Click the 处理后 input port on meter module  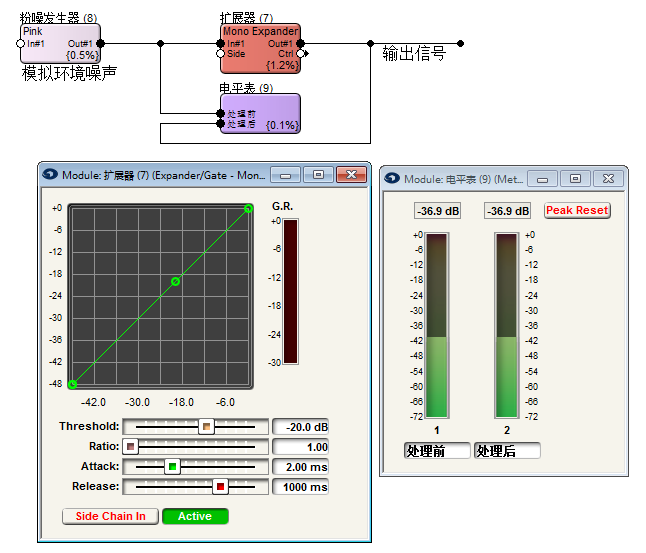220,123
